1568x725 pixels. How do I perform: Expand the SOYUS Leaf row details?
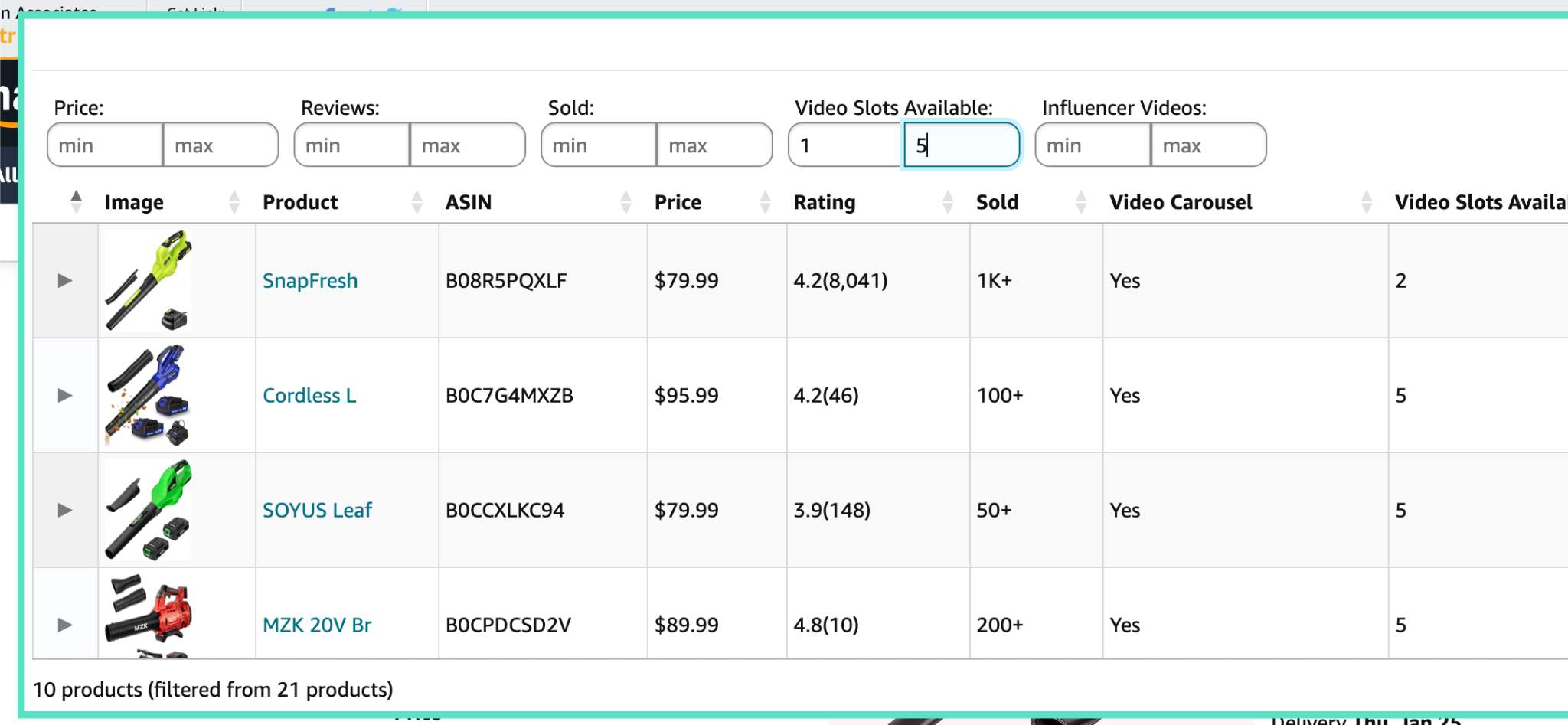(65, 510)
